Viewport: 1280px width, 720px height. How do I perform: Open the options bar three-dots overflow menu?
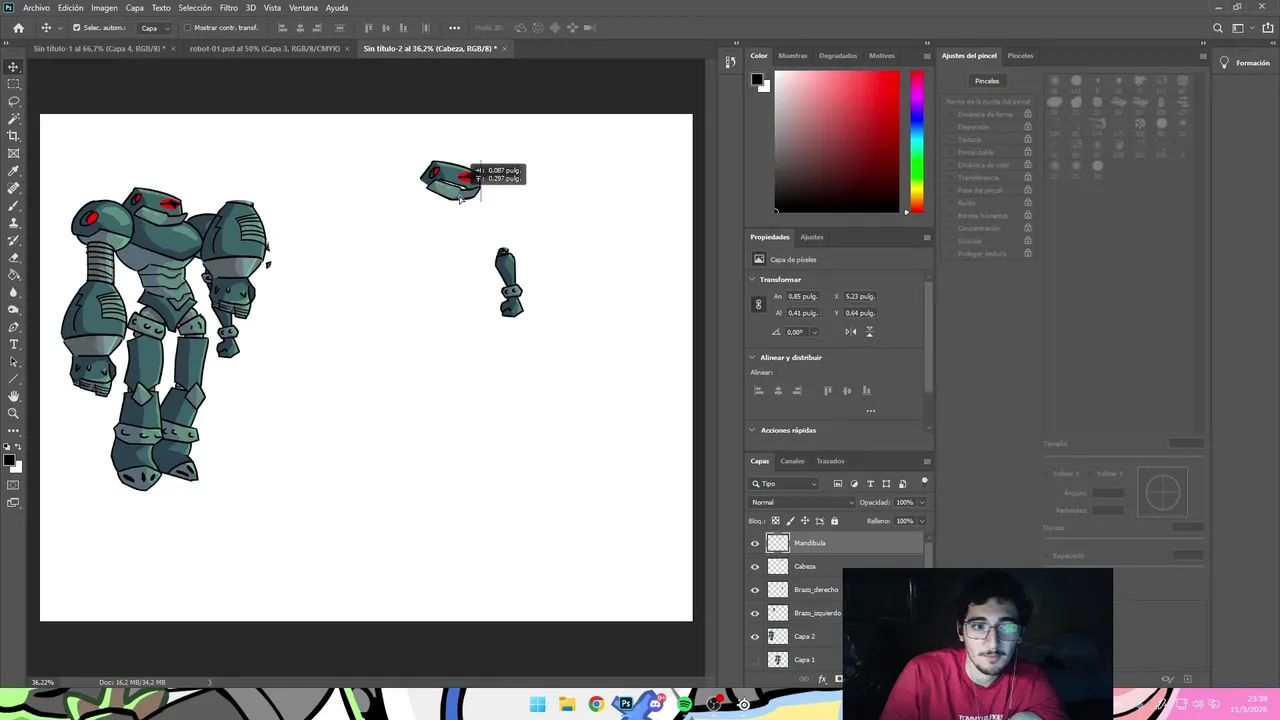tap(454, 28)
